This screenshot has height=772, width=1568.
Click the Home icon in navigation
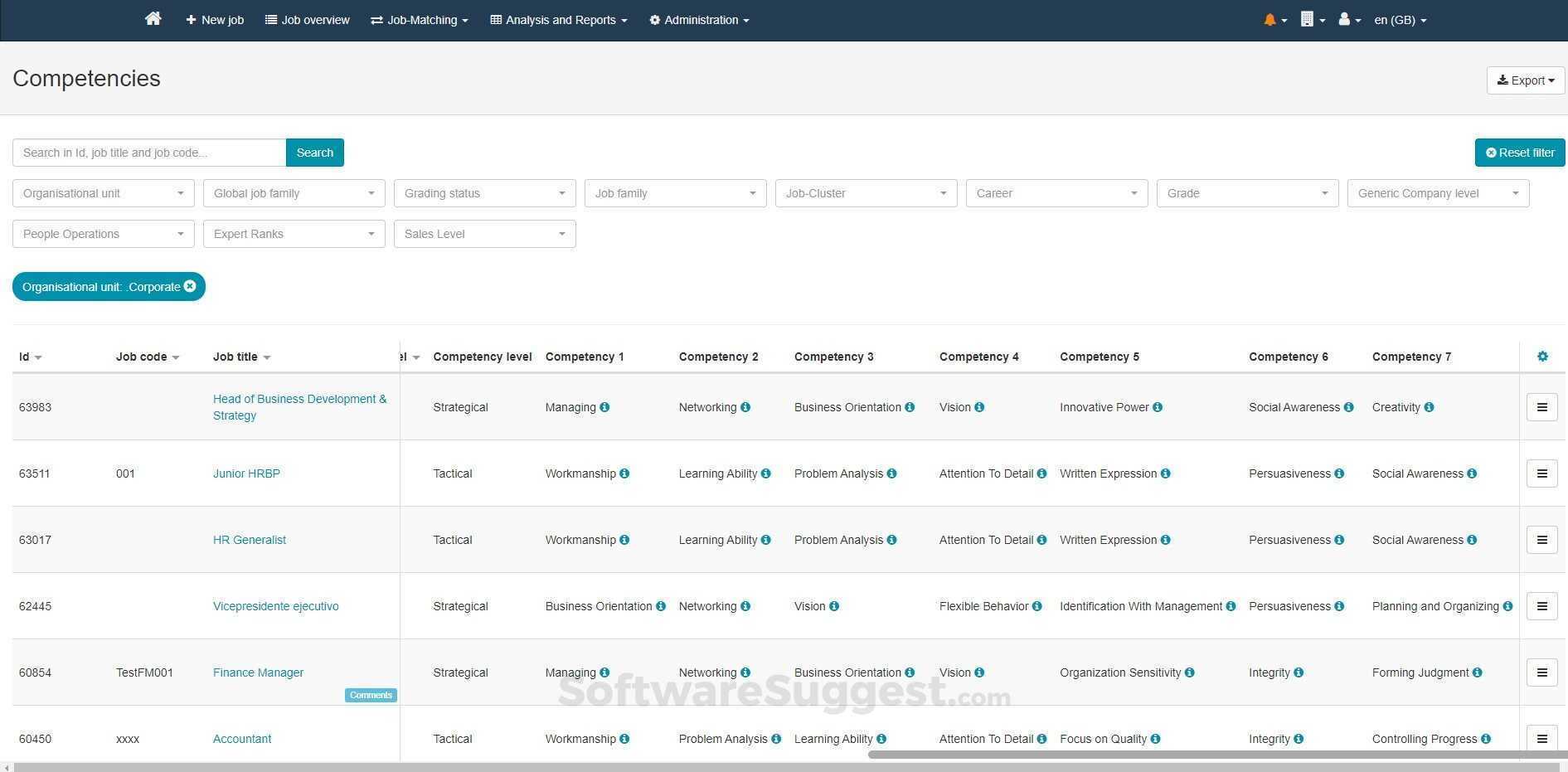tap(153, 19)
